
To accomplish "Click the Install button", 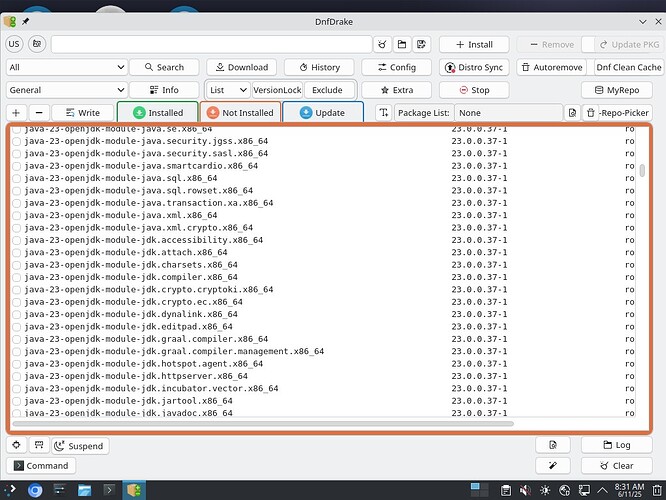I will coord(474,45).
